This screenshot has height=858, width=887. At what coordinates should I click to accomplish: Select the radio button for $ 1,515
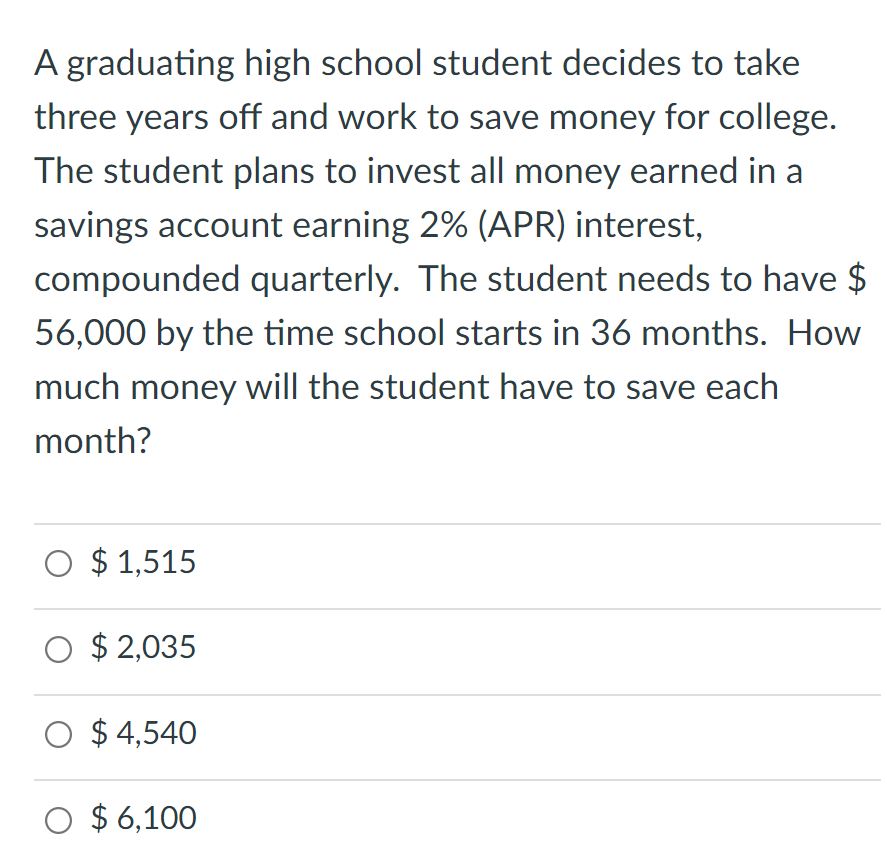tap(58, 564)
